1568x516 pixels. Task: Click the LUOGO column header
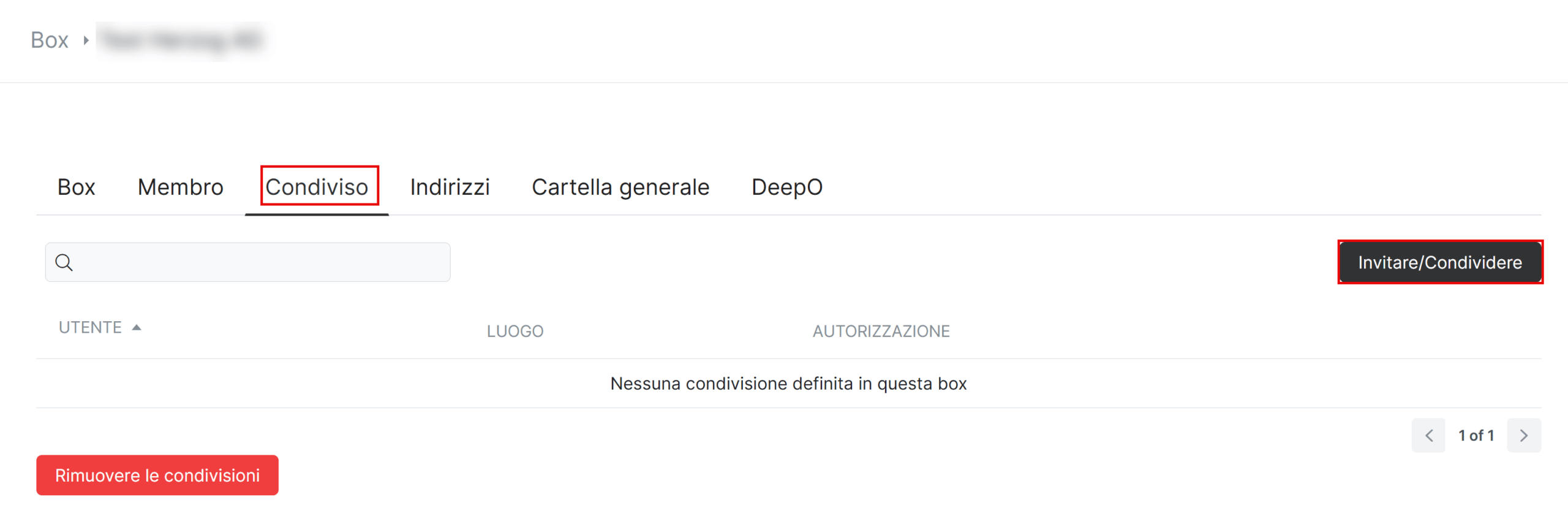click(515, 332)
